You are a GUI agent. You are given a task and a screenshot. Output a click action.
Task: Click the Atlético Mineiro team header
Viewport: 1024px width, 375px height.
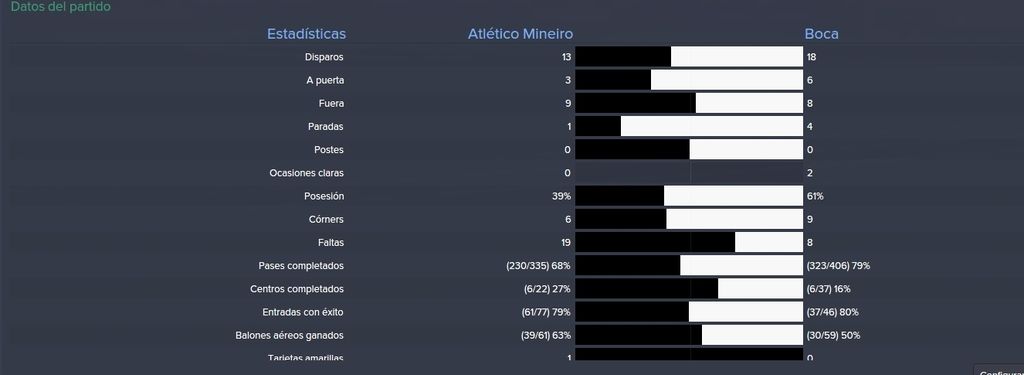pyautogui.click(x=520, y=34)
